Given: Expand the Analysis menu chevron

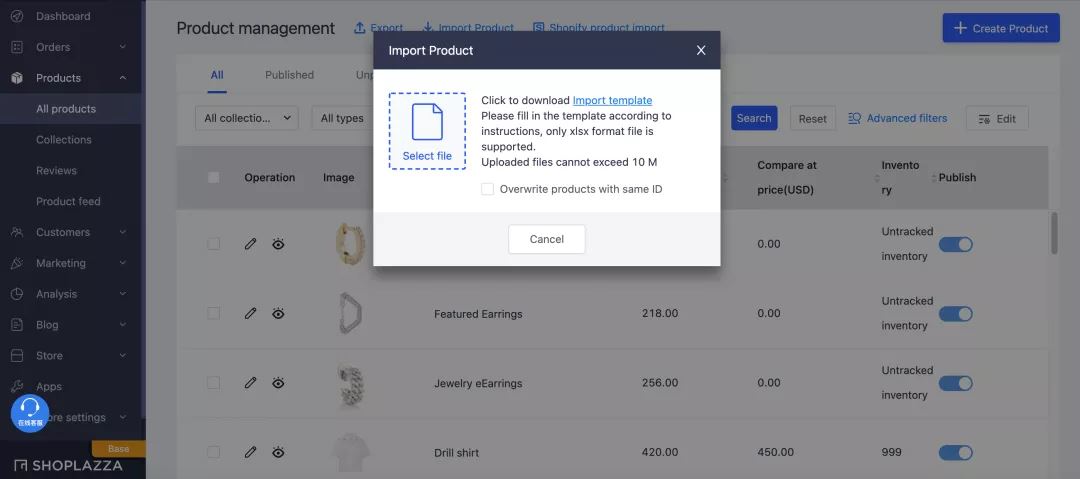Looking at the screenshot, I should pos(123,294).
